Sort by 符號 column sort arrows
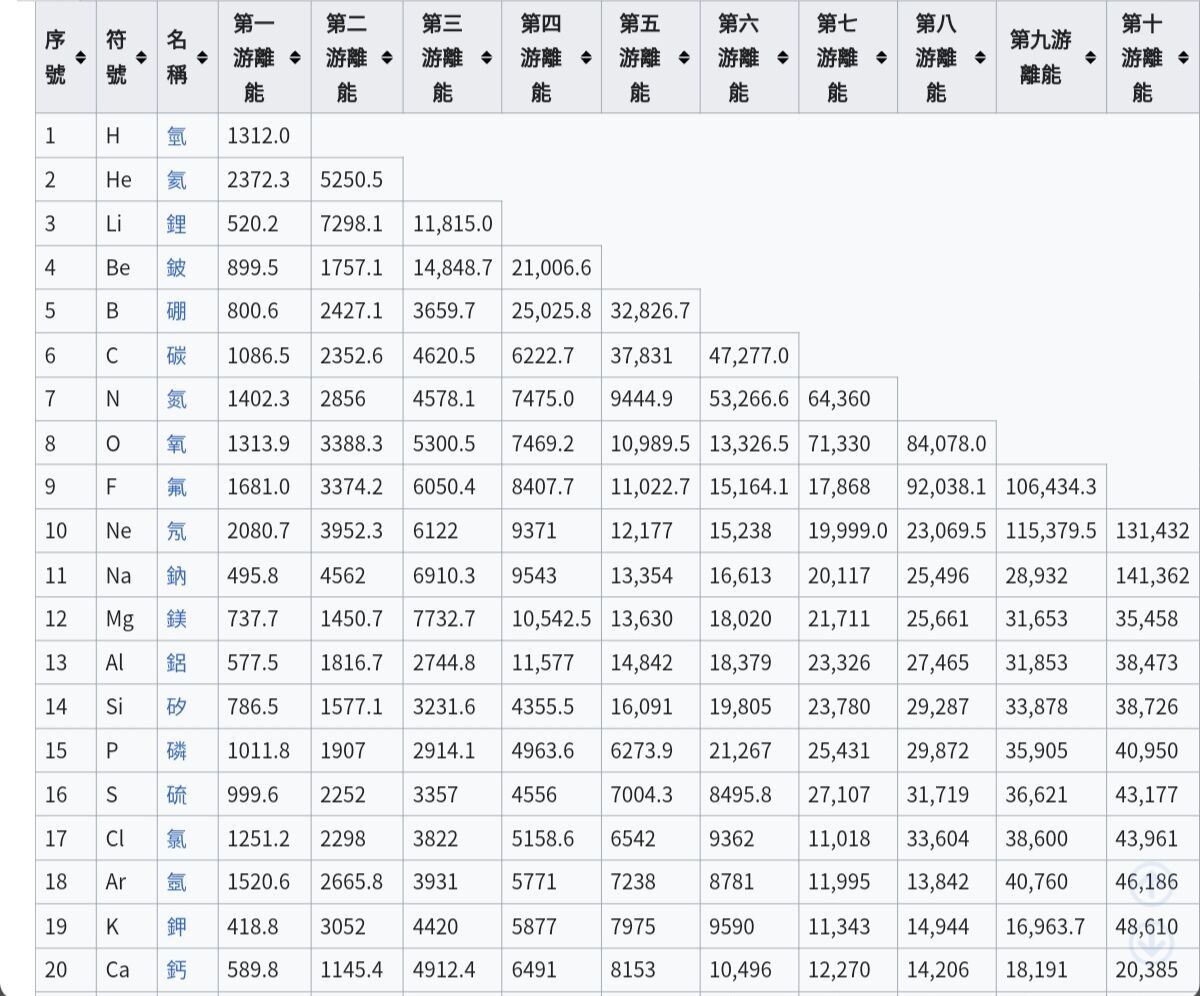1200x996 pixels. 141,58
